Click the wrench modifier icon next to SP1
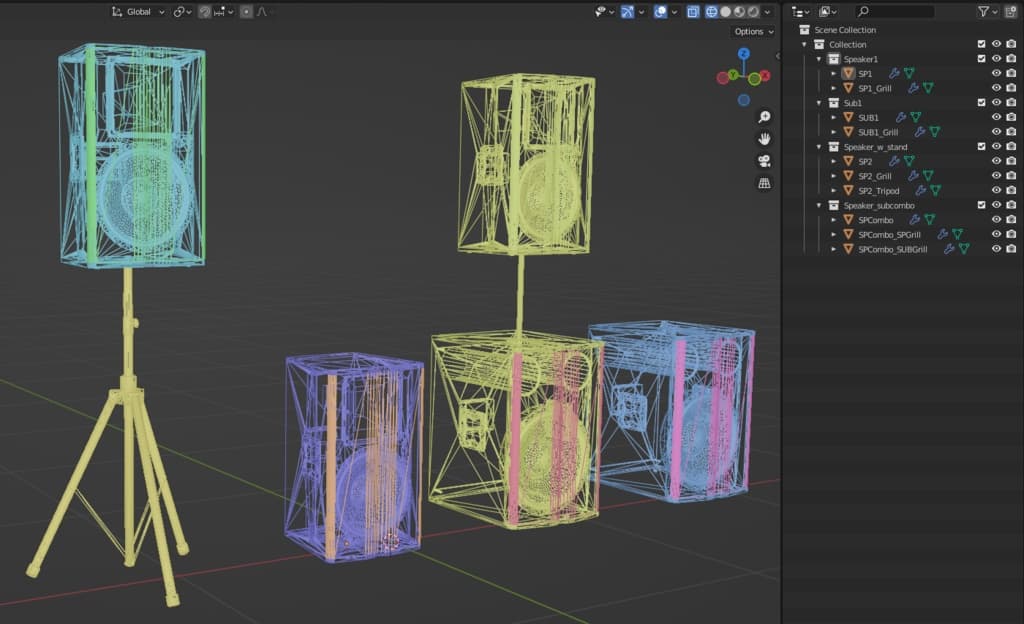 pos(894,73)
